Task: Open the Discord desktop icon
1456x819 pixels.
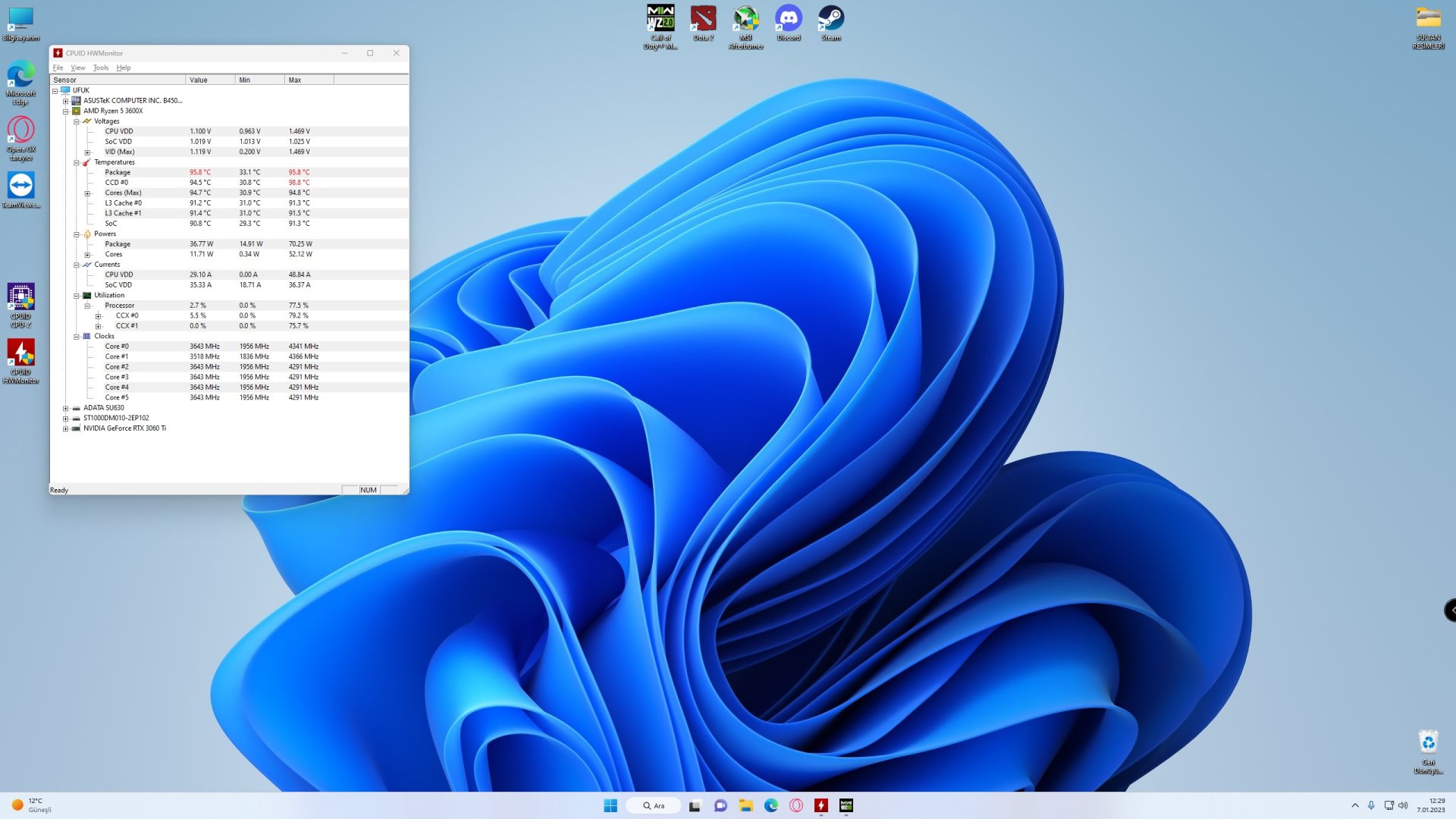Action: point(788,21)
